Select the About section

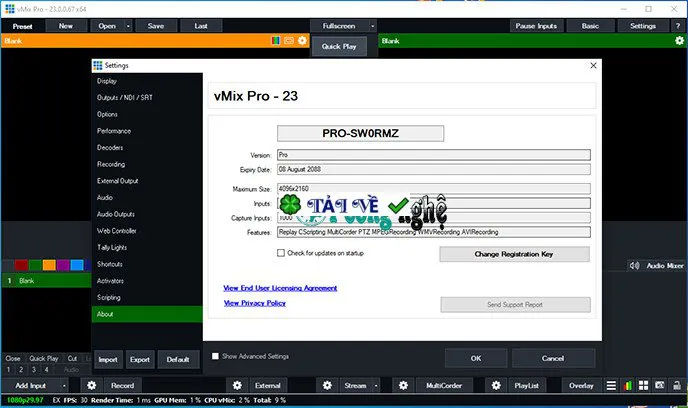coord(147,314)
